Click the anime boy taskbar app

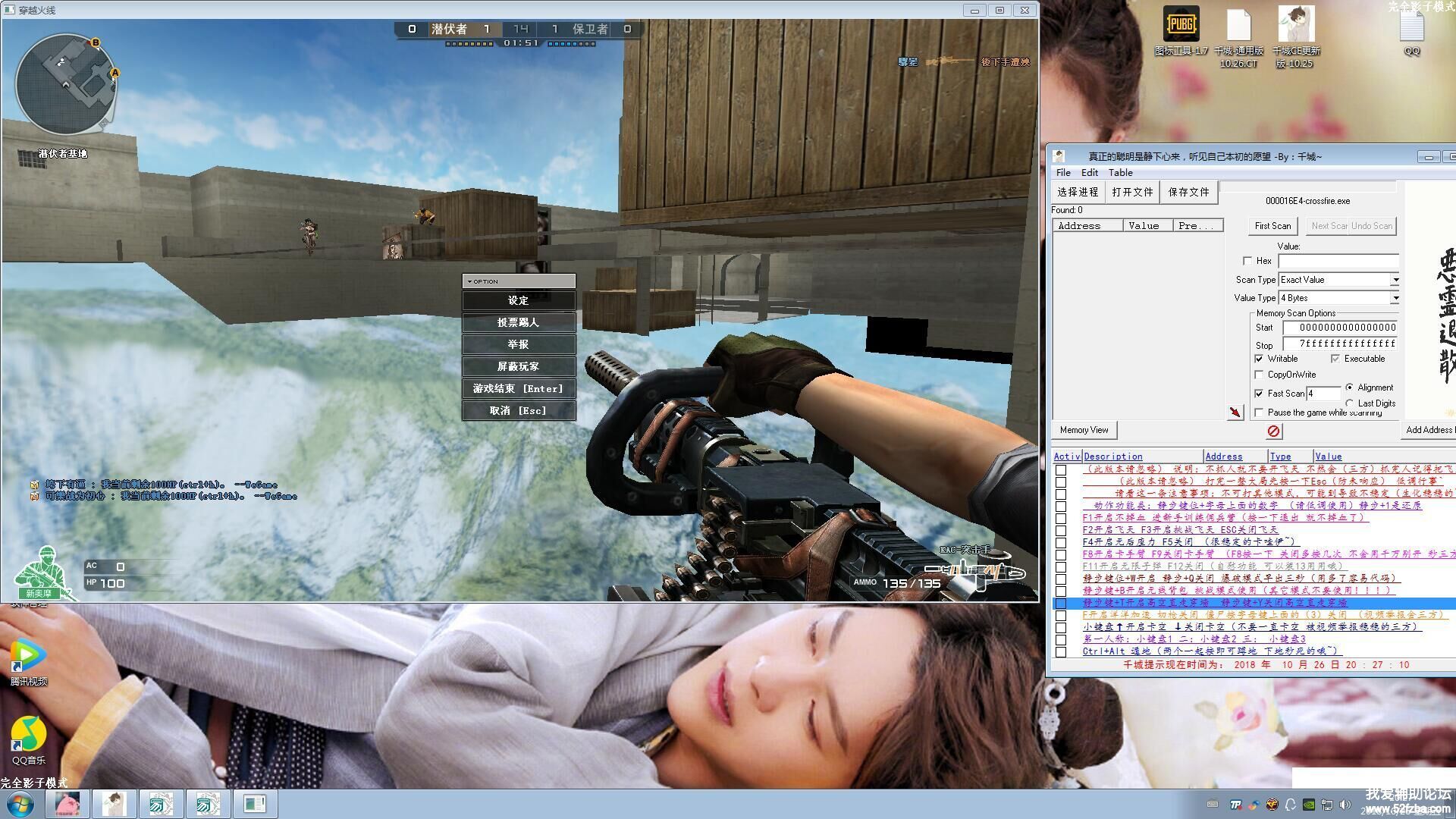[115, 804]
